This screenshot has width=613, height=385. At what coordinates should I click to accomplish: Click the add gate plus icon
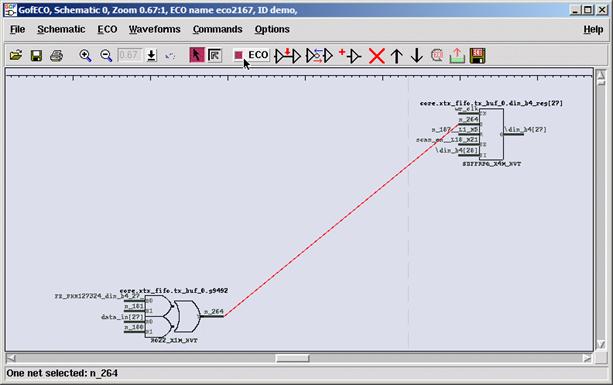(350, 56)
